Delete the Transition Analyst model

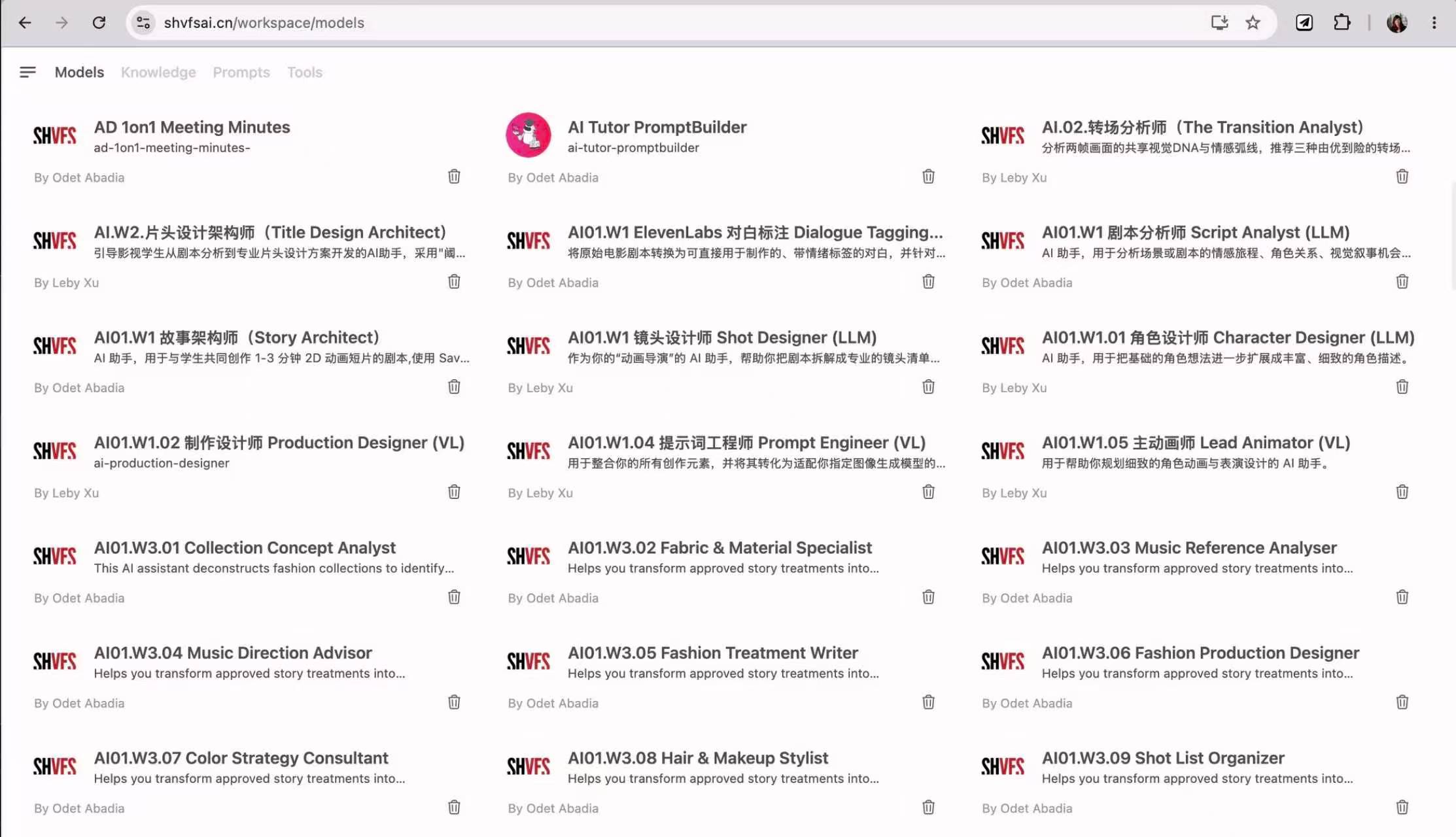(1402, 177)
